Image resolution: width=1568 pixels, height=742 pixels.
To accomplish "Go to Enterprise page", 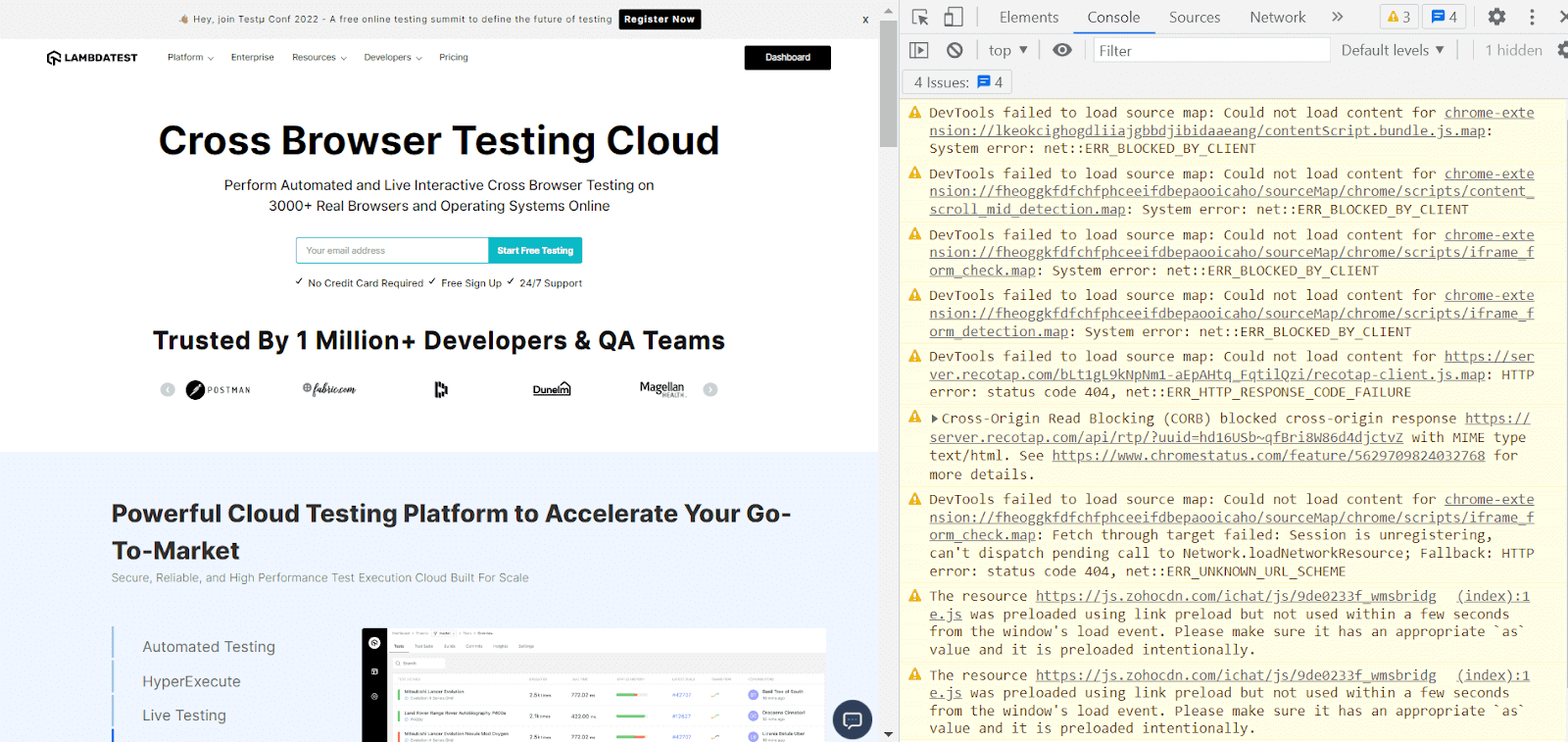I will coord(253,58).
